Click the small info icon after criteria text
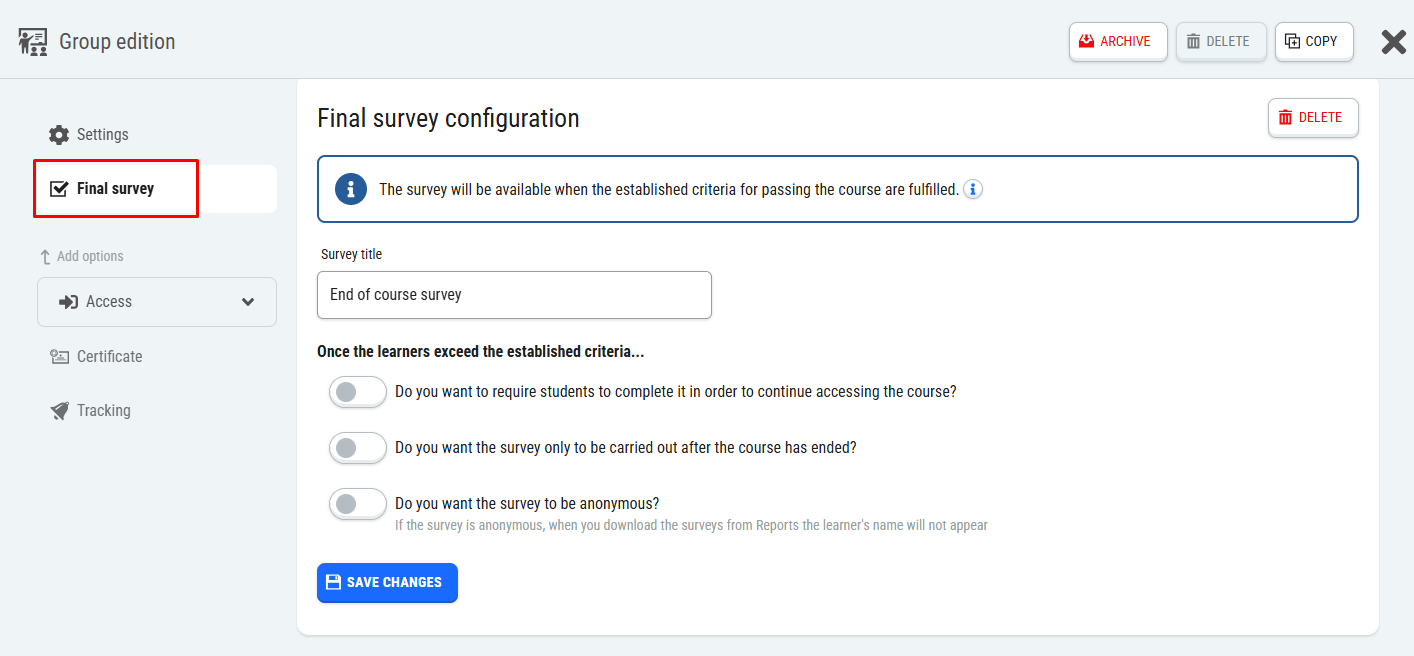1414x656 pixels. point(973,189)
